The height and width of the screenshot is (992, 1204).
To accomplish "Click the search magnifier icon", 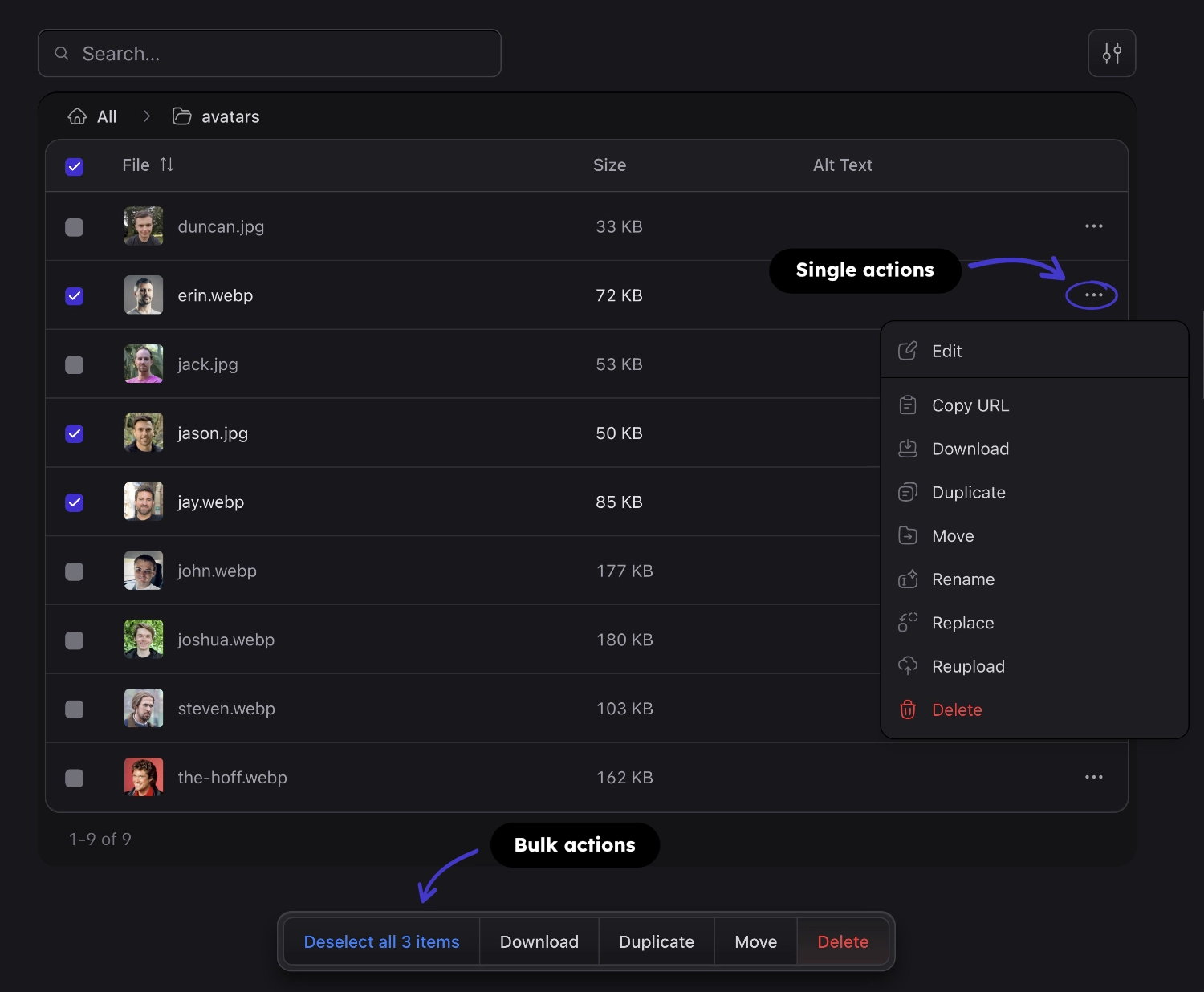I will [62, 53].
